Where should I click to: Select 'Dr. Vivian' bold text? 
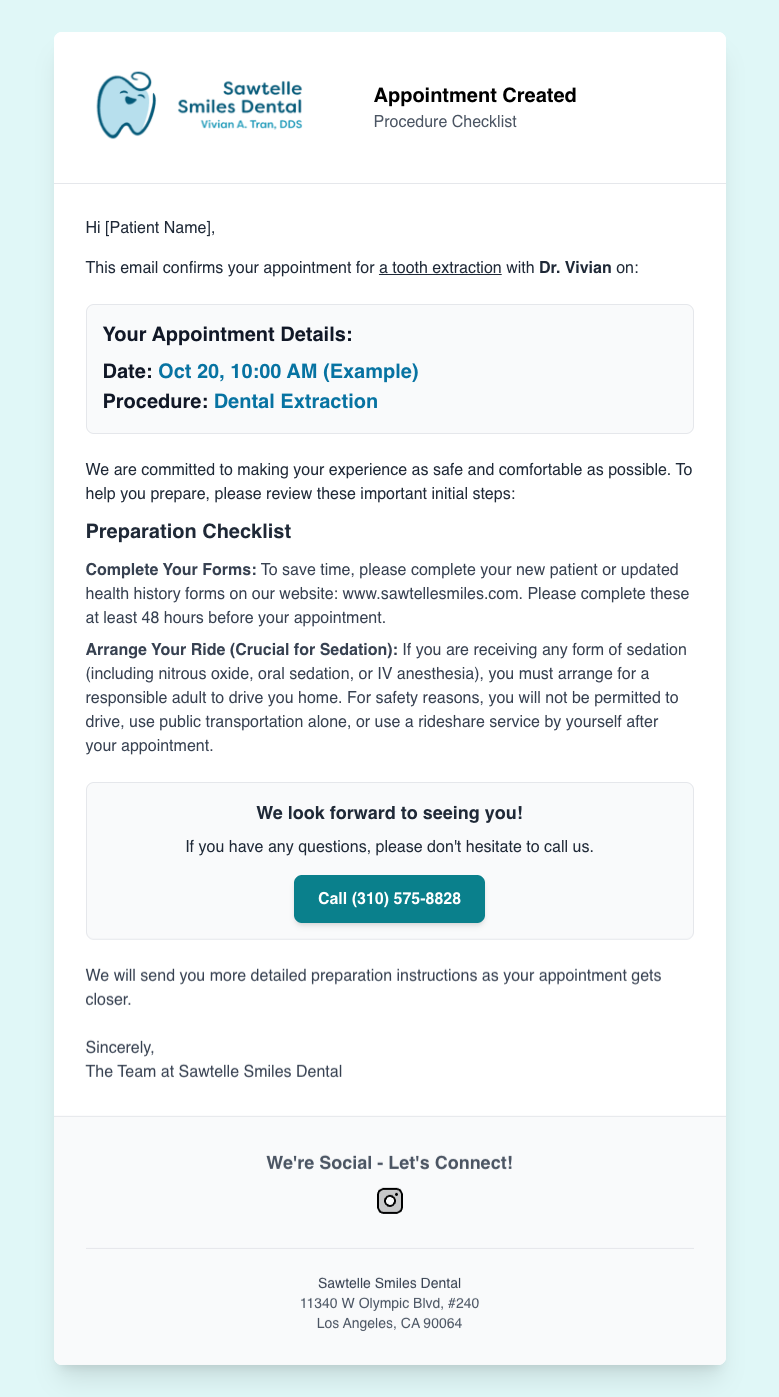567,267
